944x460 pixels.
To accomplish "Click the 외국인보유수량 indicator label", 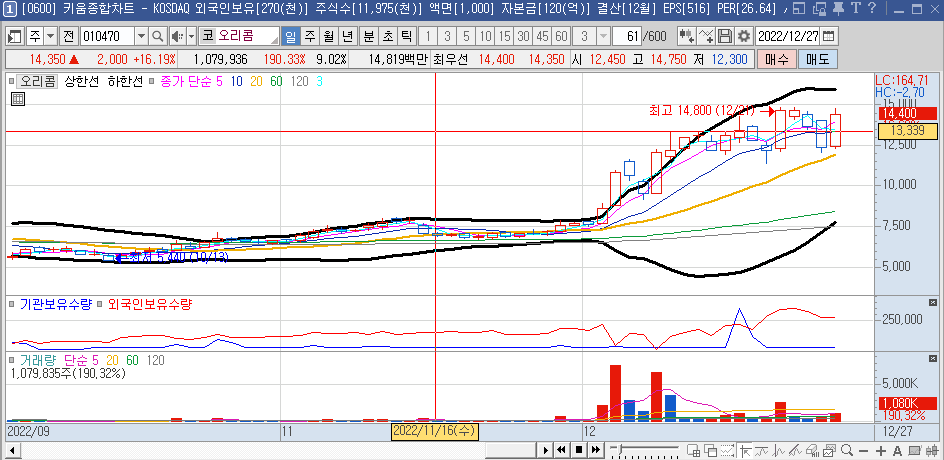I will pos(149,305).
